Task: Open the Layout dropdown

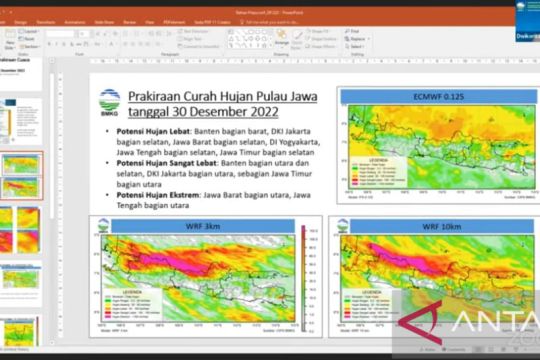Action: pos(29,31)
